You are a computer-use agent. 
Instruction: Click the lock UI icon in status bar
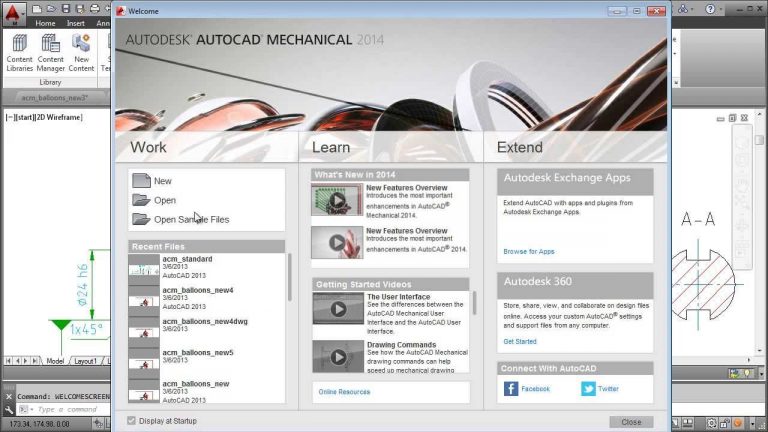point(724,423)
